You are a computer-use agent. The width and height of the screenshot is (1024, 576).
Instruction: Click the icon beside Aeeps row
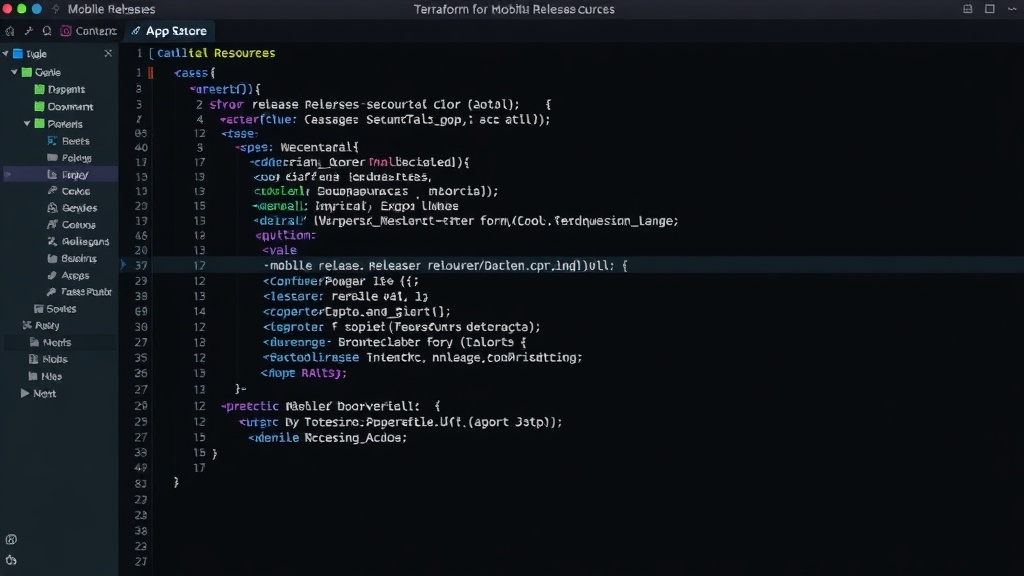coord(52,275)
